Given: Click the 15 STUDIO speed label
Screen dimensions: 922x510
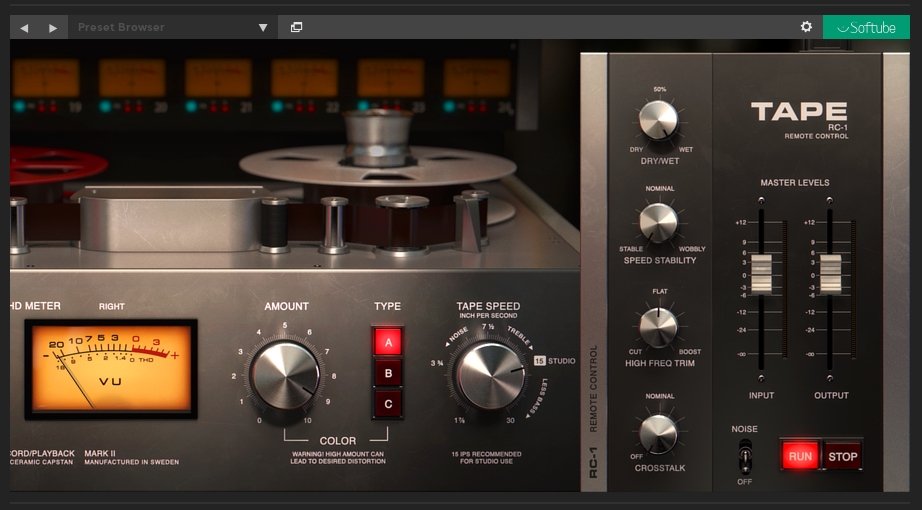Looking at the screenshot, I should point(554,361).
